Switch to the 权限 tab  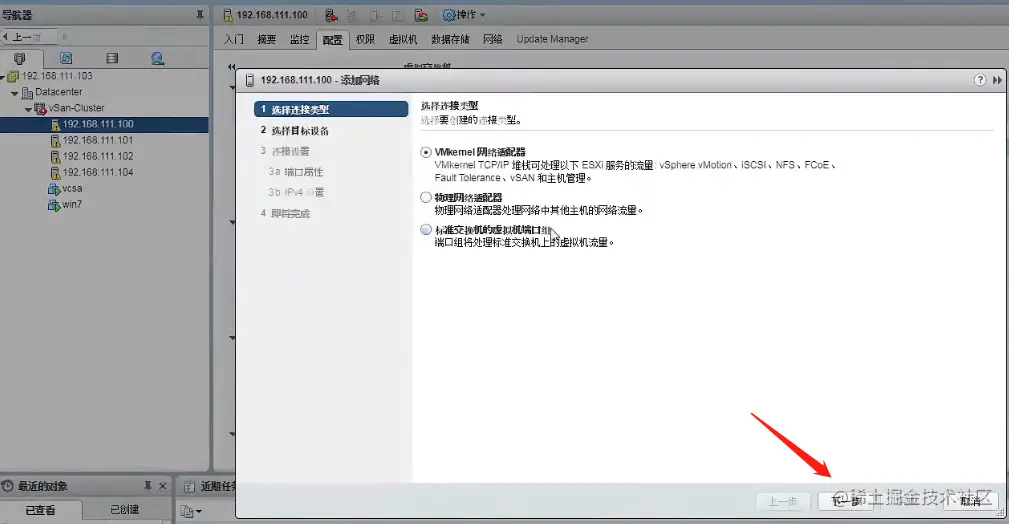366,39
